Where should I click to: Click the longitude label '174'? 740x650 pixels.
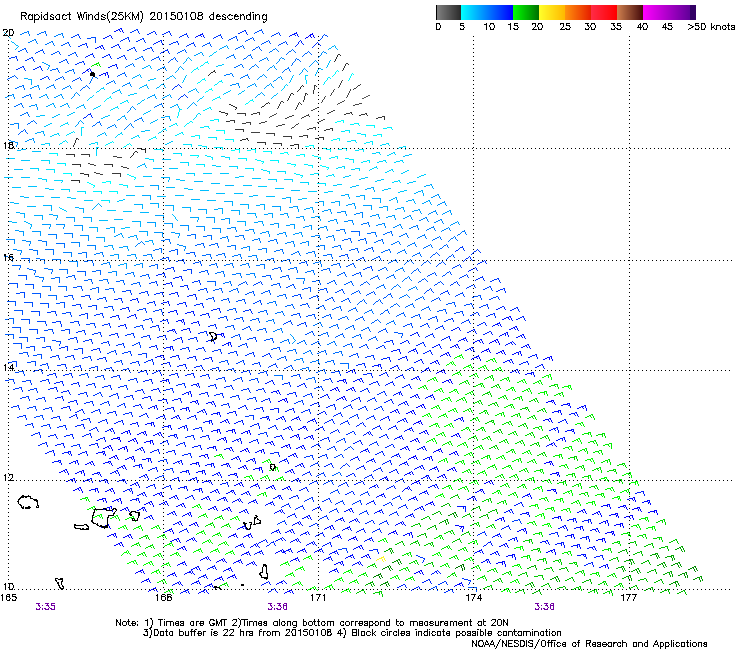473,598
